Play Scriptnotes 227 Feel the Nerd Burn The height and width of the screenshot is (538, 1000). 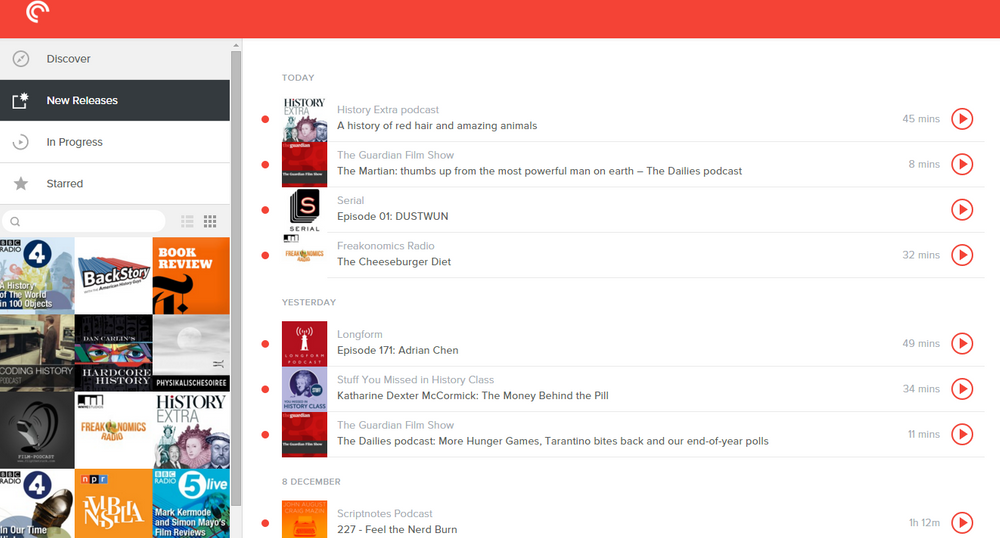[961, 522]
